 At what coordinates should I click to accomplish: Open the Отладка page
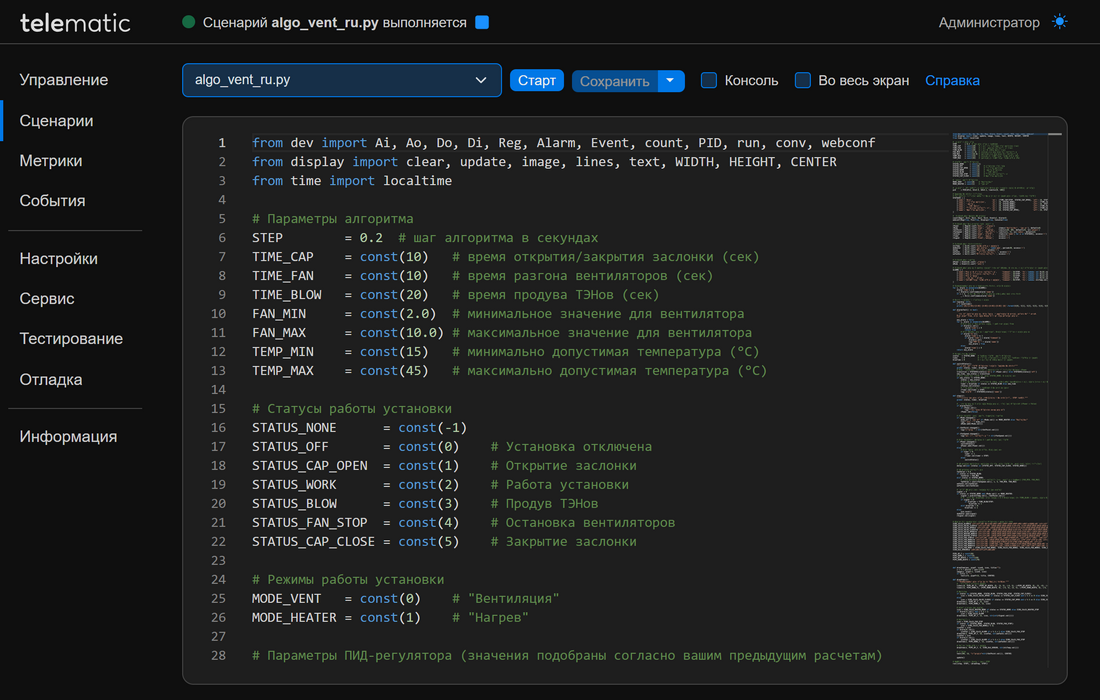[x=51, y=380]
